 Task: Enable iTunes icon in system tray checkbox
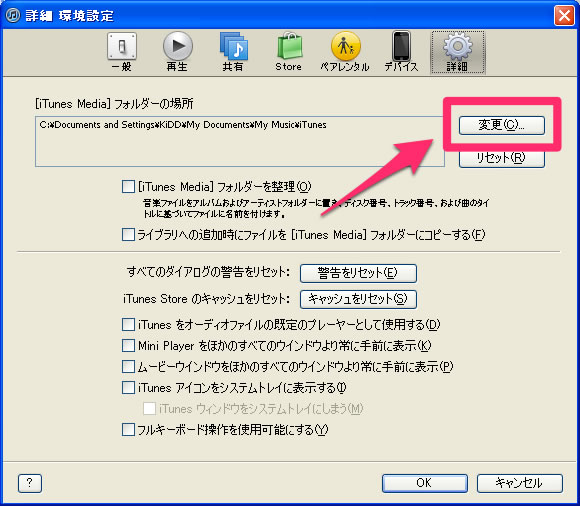128,388
